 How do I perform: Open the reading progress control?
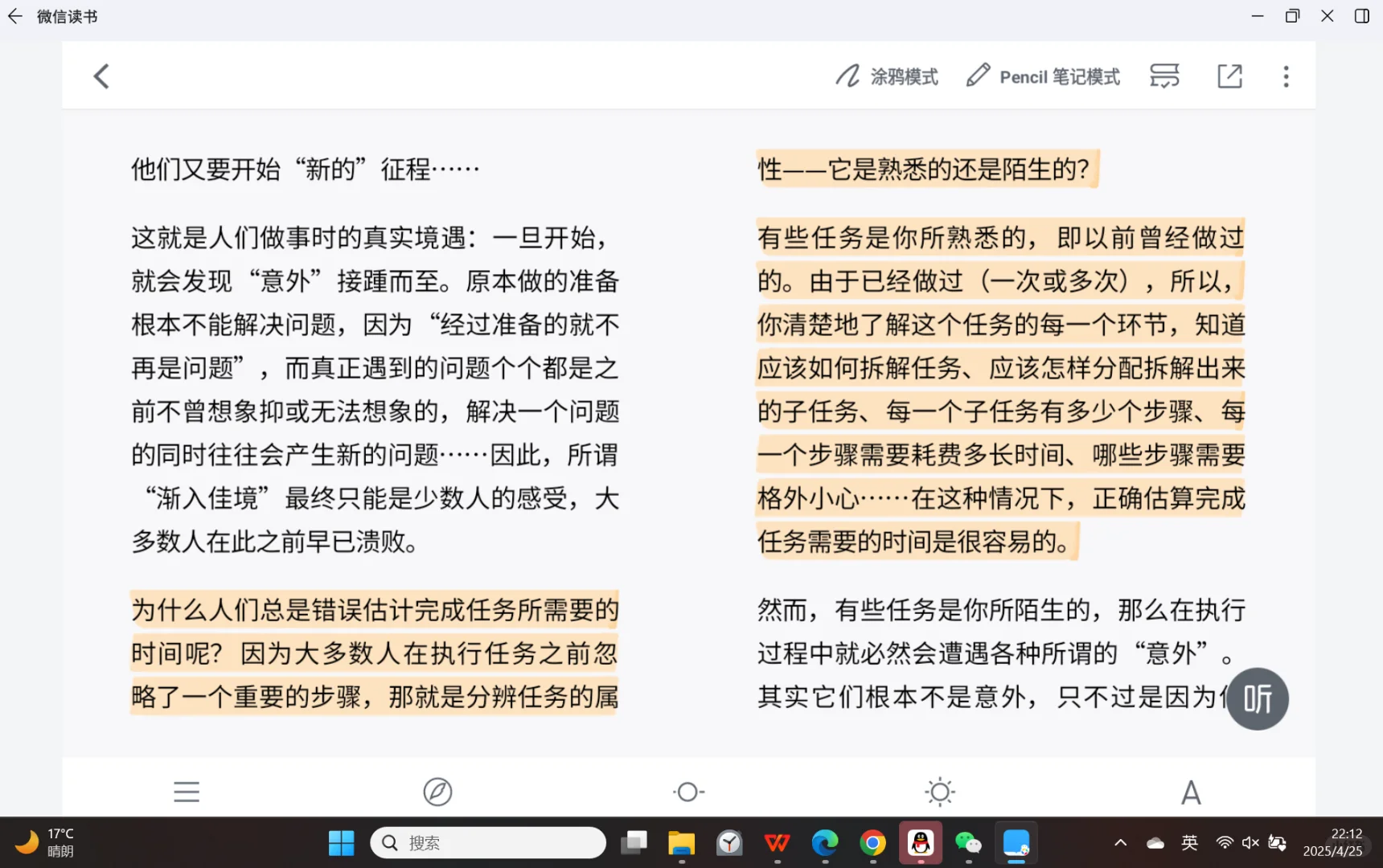(x=688, y=792)
